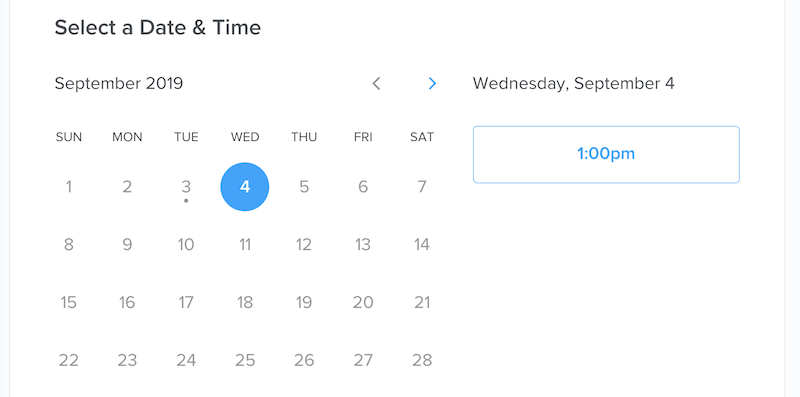Pick Monday September 2
The image size is (800, 397).
127,187
